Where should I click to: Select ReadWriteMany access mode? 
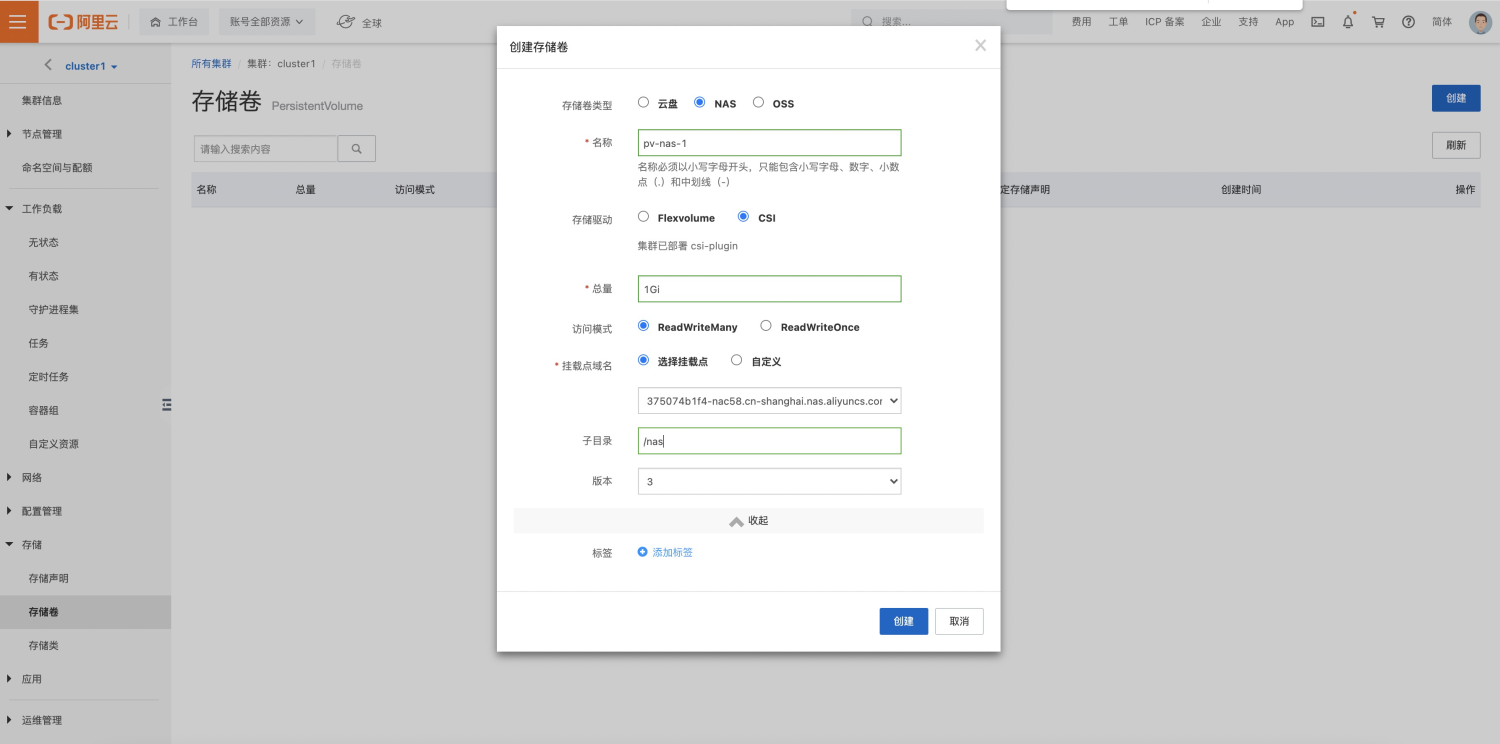[644, 326]
